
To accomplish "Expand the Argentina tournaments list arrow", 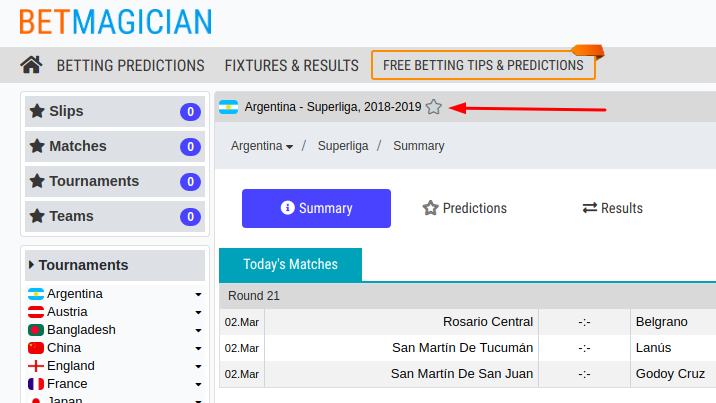I will (198, 294).
